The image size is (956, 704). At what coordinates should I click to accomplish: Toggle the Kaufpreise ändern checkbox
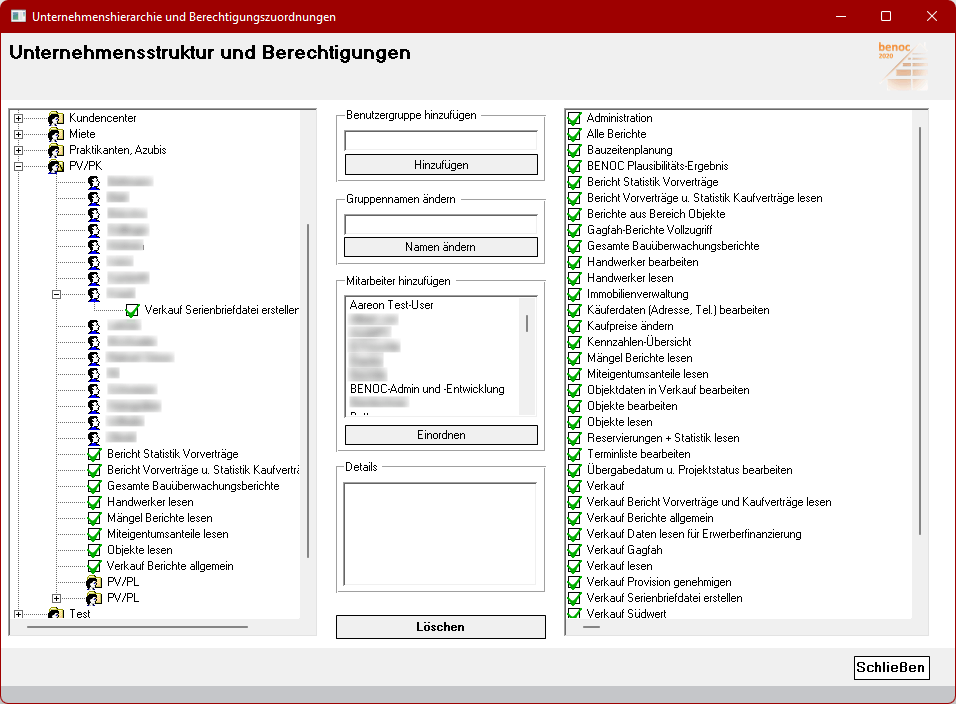point(575,326)
